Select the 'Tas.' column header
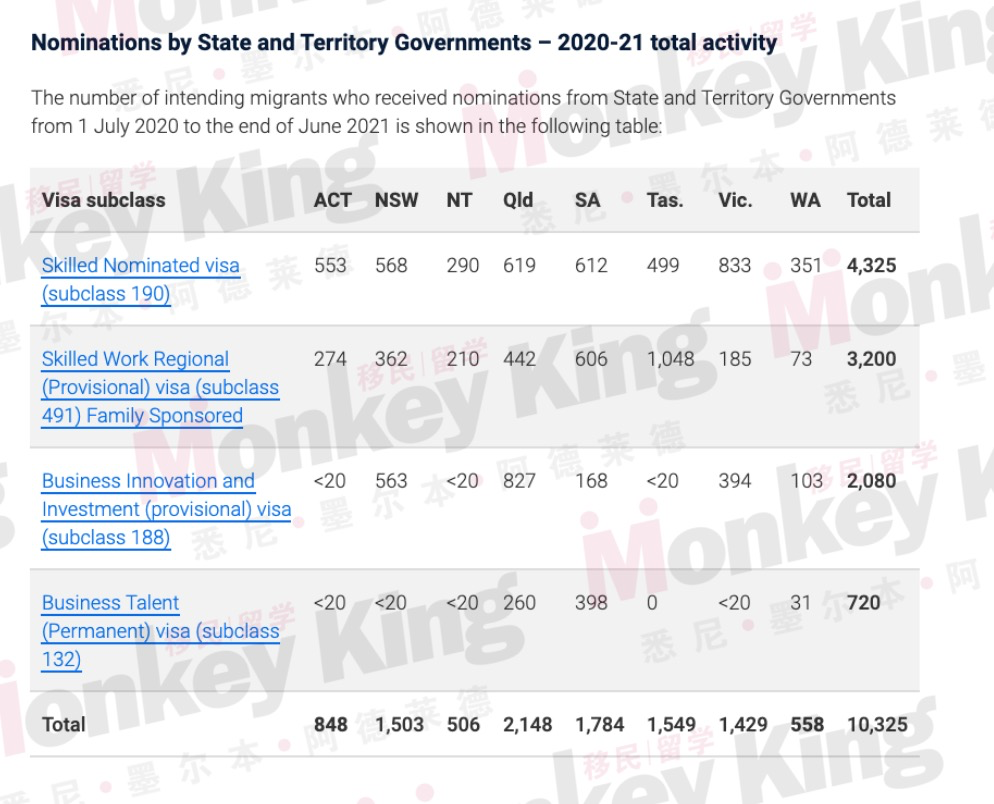994x804 pixels. [x=665, y=200]
